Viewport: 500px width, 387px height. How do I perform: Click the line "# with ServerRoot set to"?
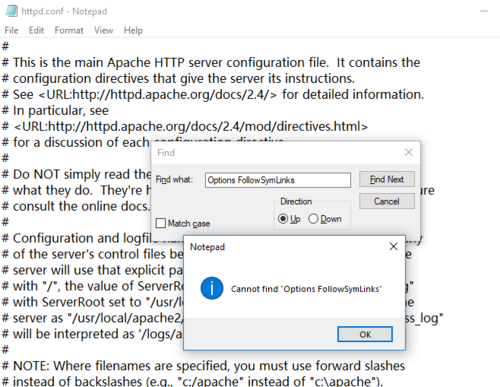93,302
